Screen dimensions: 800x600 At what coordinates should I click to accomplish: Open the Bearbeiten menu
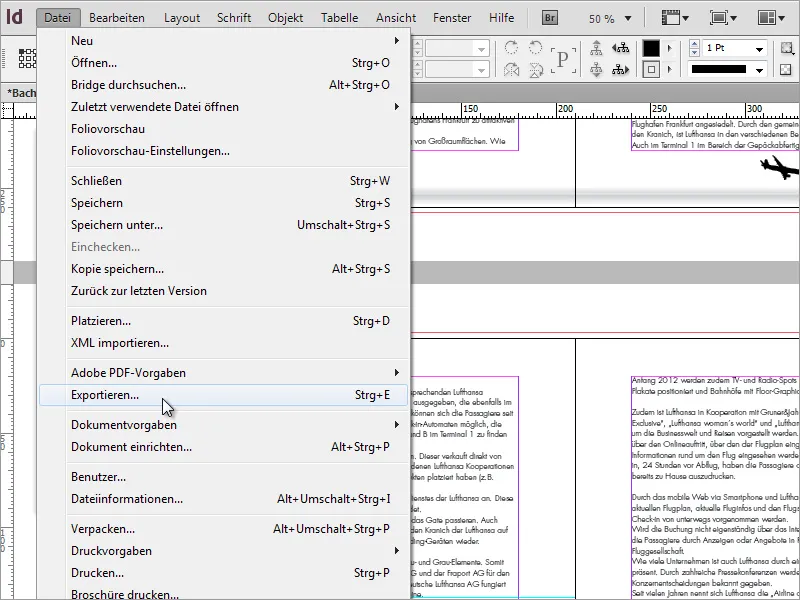(116, 18)
